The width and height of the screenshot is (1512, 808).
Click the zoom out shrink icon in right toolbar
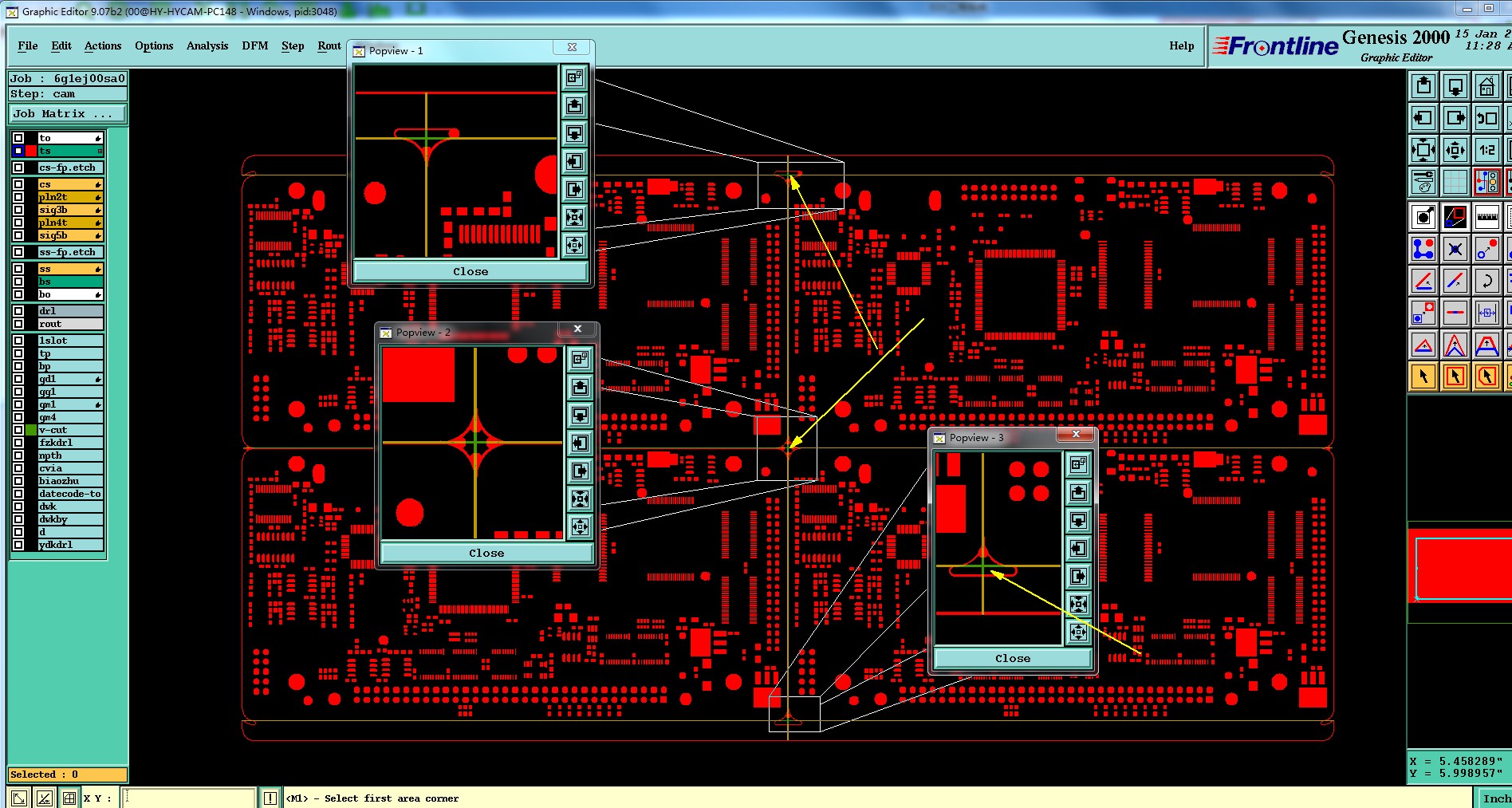point(1455,150)
